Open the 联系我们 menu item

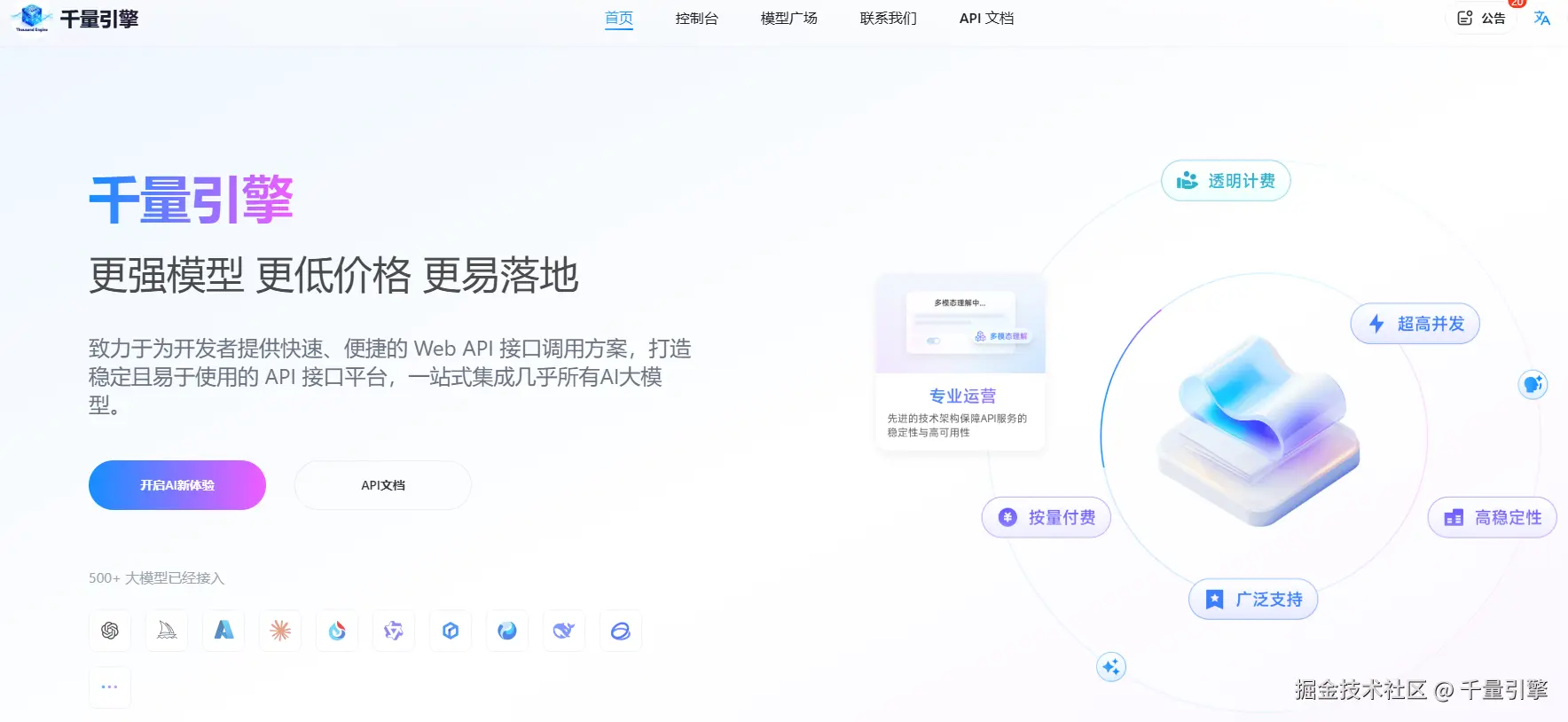pos(888,19)
